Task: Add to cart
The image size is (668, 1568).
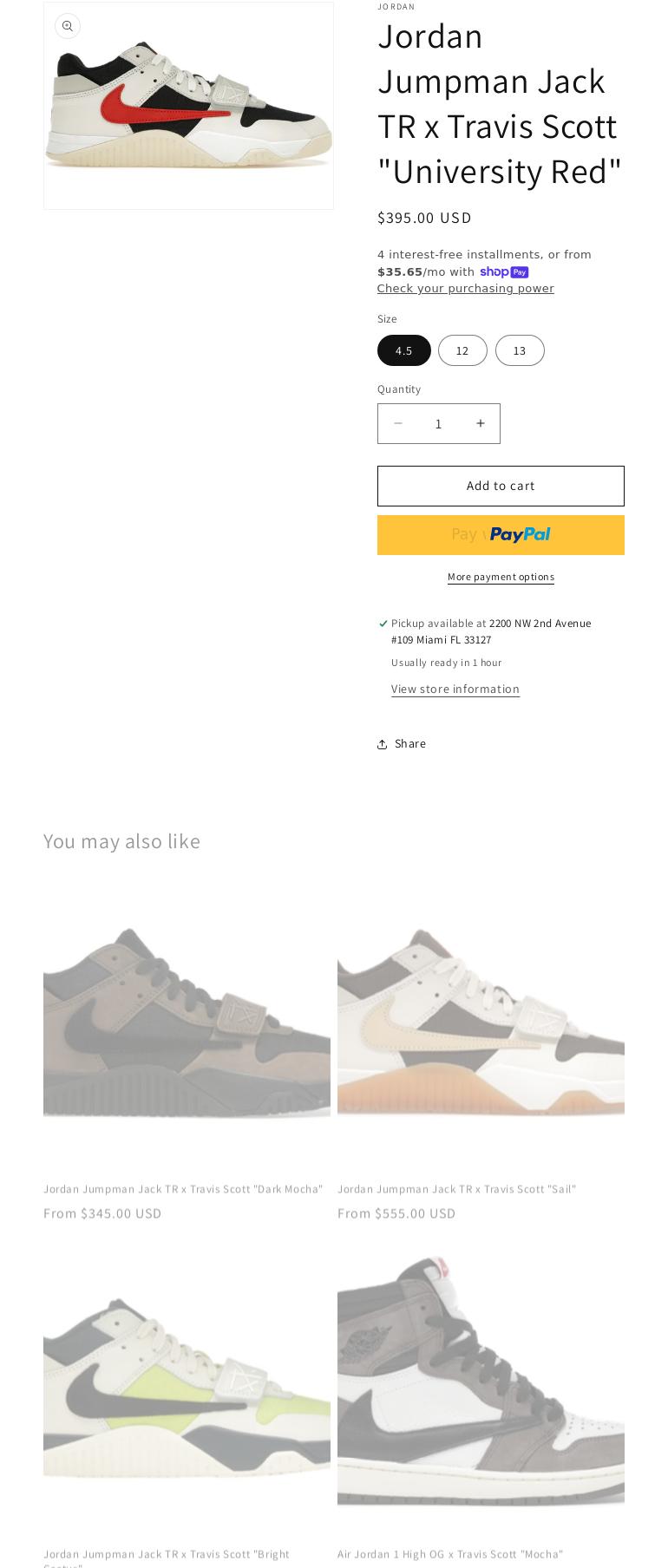Action: tap(501, 486)
